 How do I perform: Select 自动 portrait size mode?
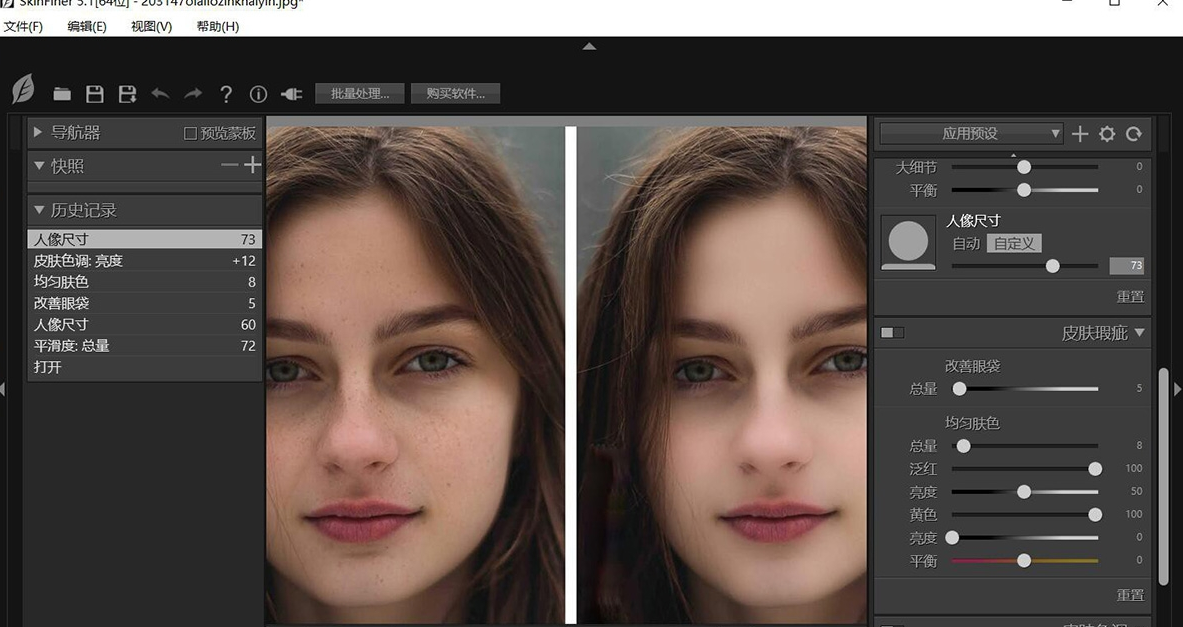coord(966,244)
